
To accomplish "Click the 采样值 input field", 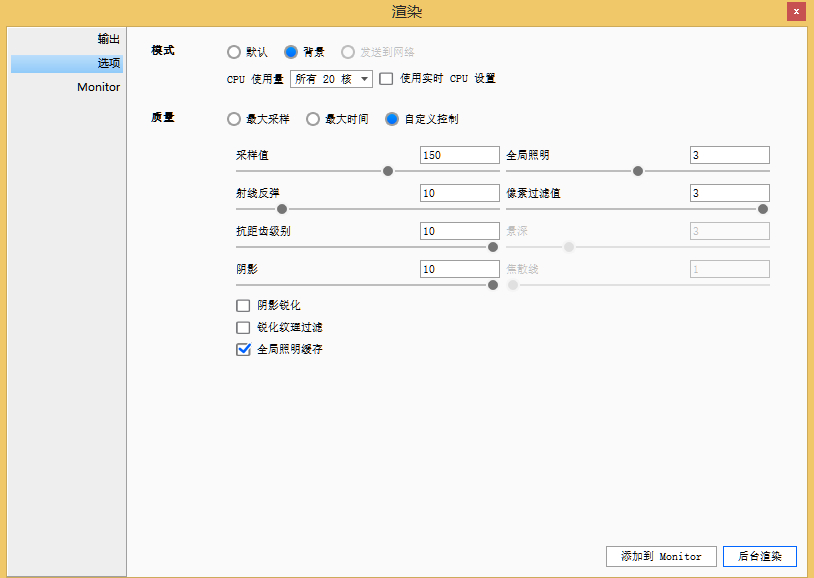I will click(459, 155).
